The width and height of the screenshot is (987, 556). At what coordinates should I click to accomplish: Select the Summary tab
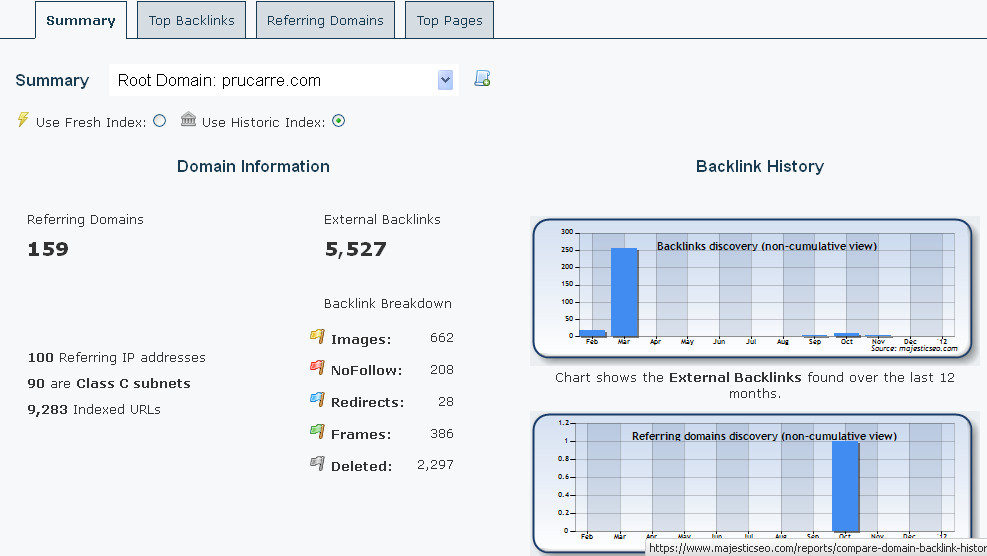[x=80, y=20]
